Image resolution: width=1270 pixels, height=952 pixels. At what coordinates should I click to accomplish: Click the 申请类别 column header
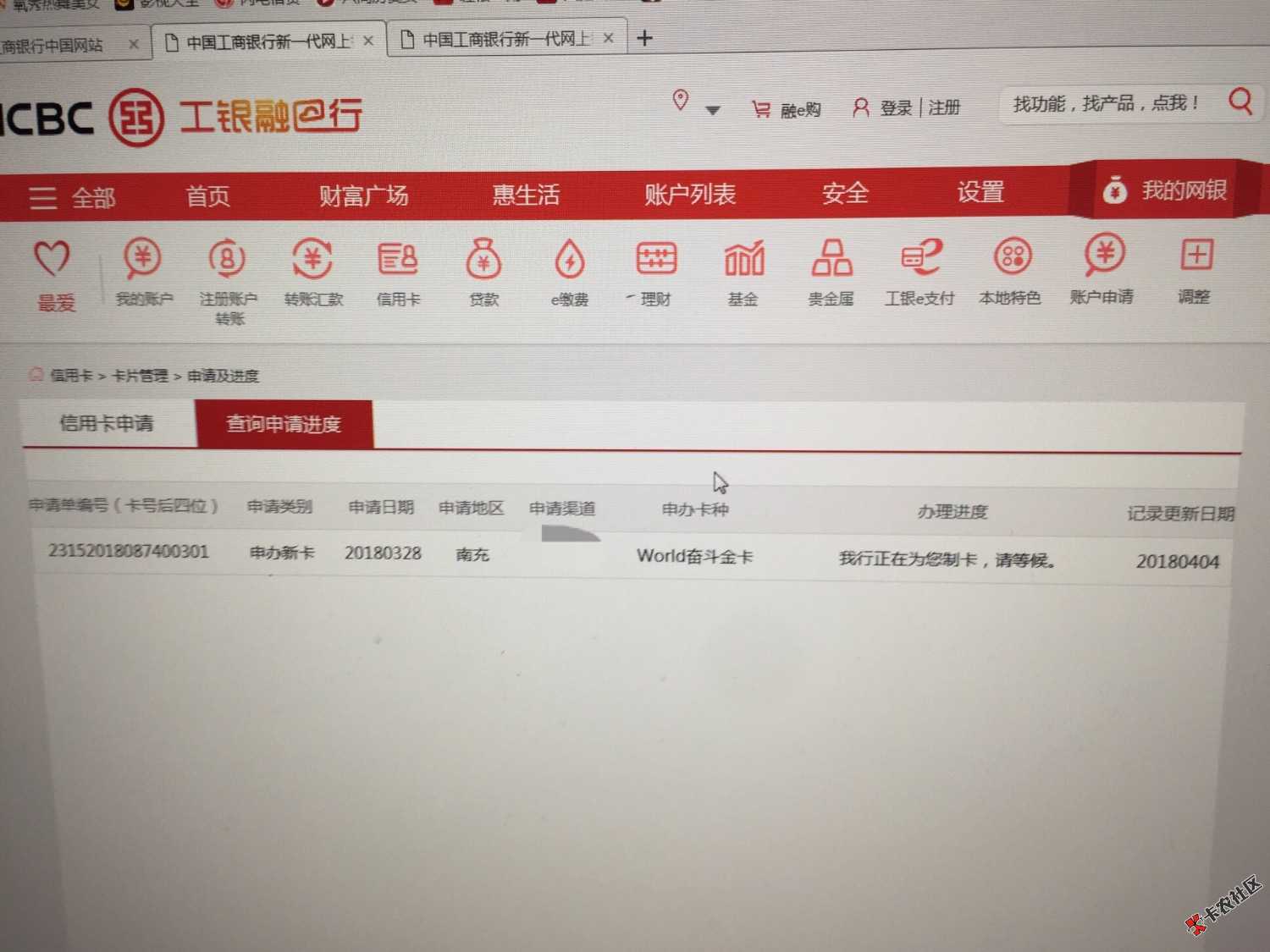279,507
